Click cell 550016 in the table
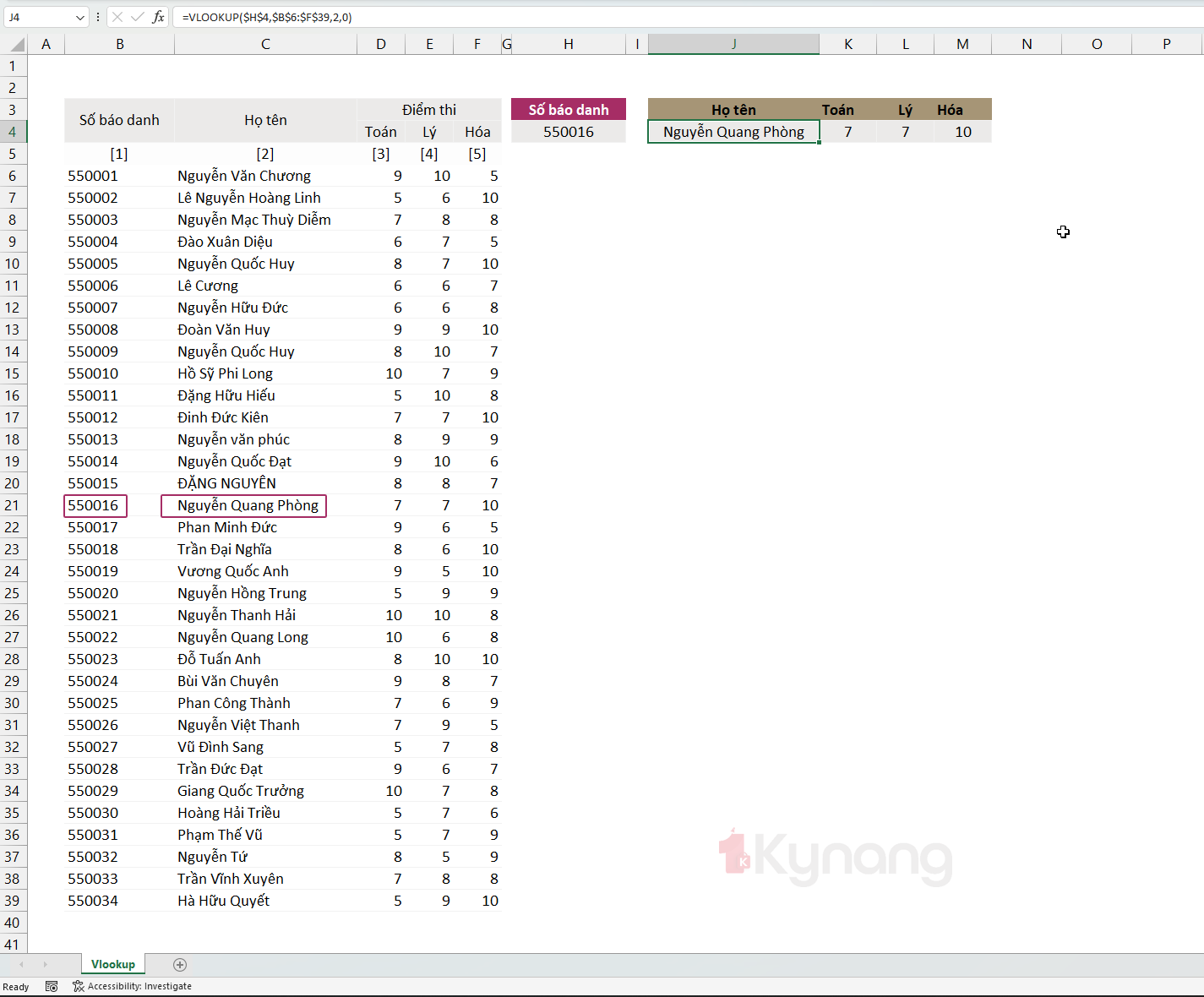1204x997 pixels. pyautogui.click(x=95, y=505)
